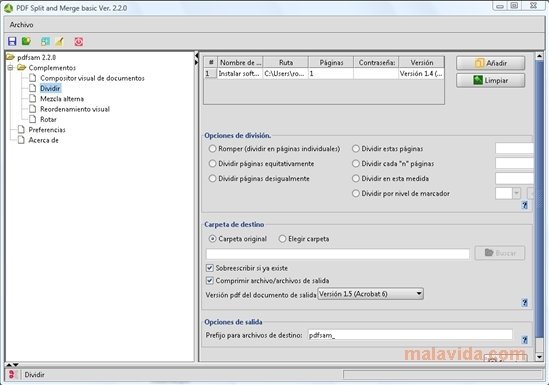Screen dimensions: 549x385
Task: Click the Páginas column header
Action: click(x=331, y=62)
